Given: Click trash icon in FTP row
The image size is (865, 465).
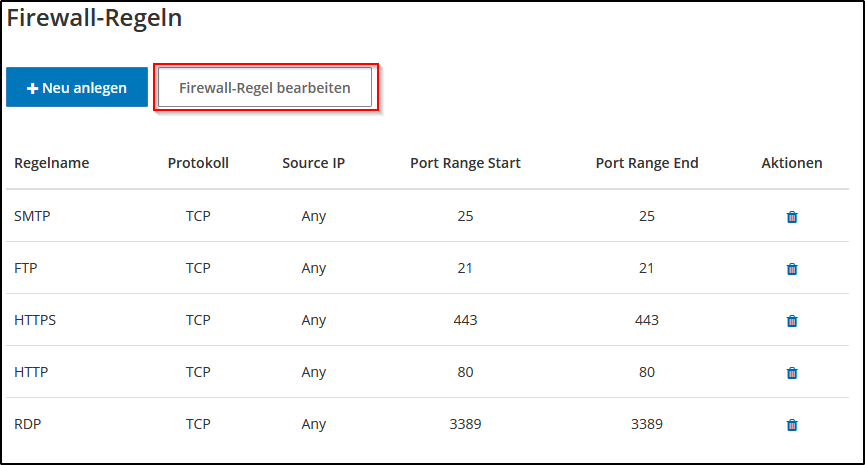Looking at the screenshot, I should pos(792,268).
